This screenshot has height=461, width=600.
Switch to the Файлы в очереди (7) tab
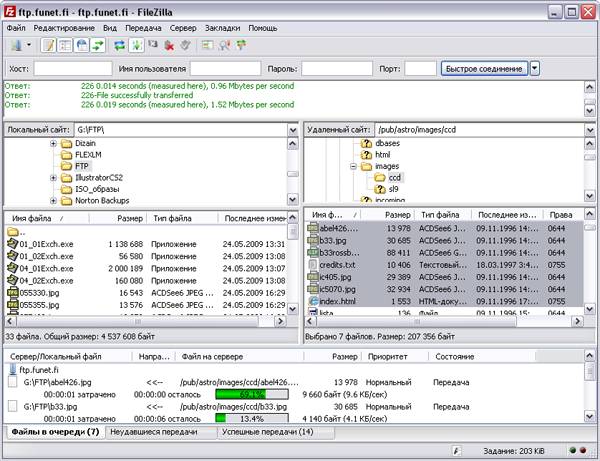(x=55, y=432)
